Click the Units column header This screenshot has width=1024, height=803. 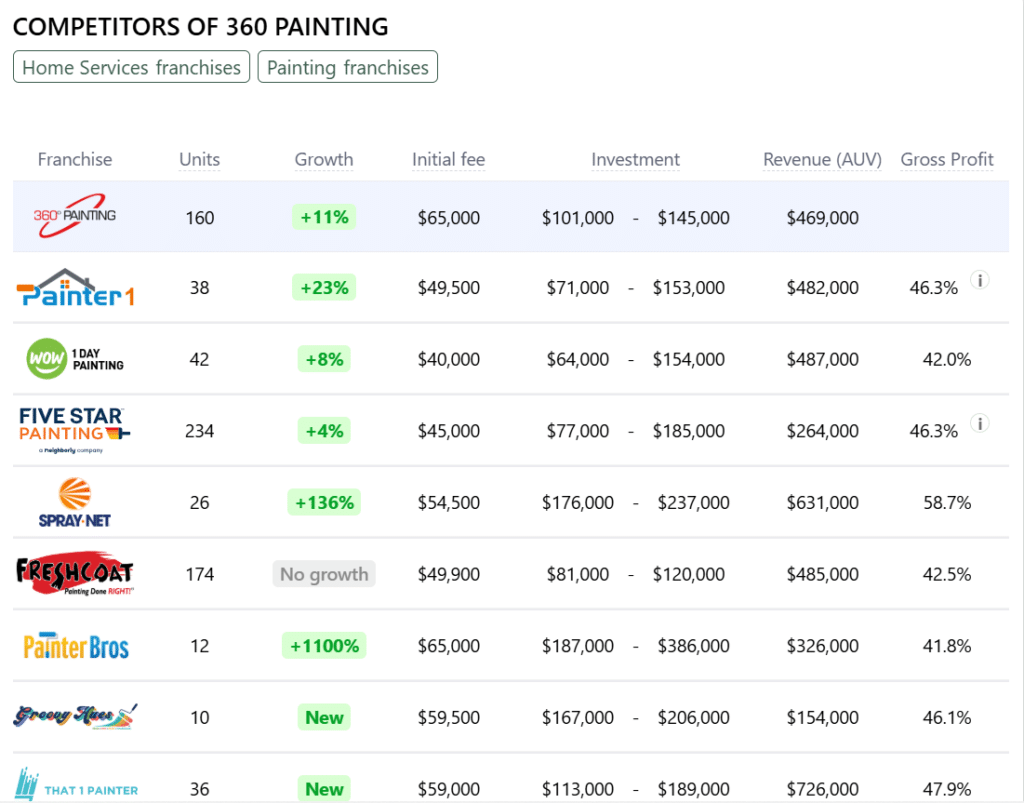click(199, 159)
